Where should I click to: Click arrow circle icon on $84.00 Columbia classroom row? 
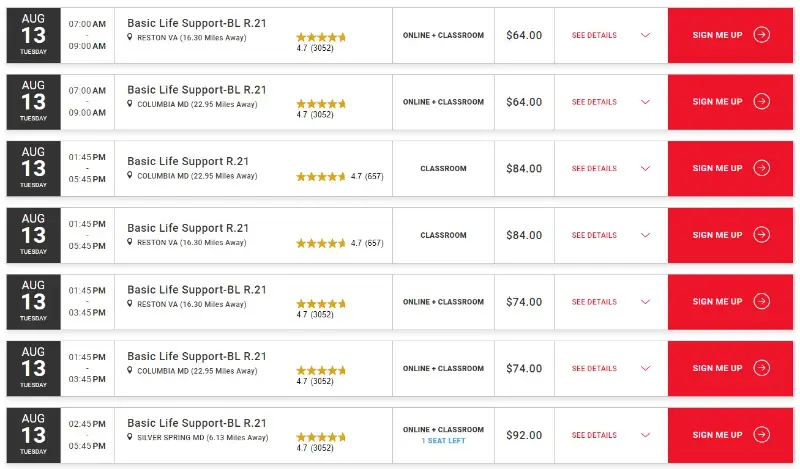762,168
